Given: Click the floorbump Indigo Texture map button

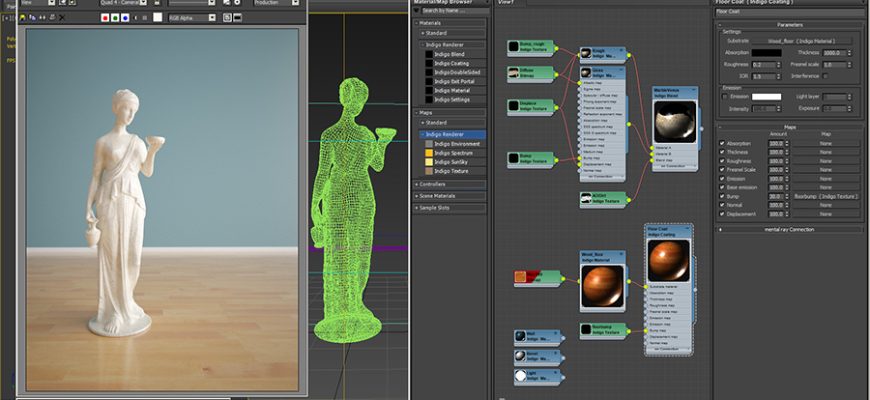Looking at the screenshot, I should [824, 197].
